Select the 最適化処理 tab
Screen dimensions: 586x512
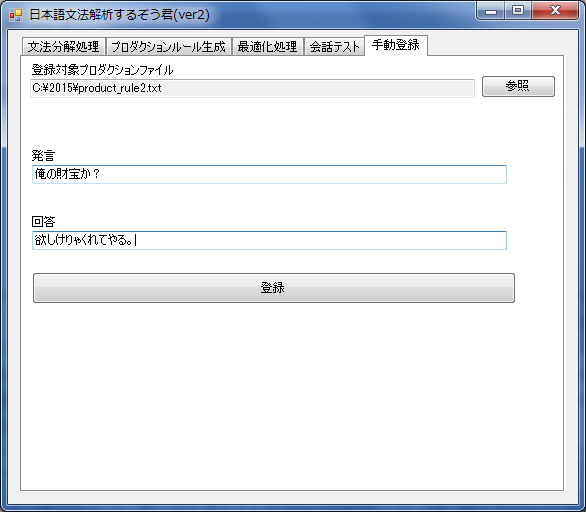point(268,47)
